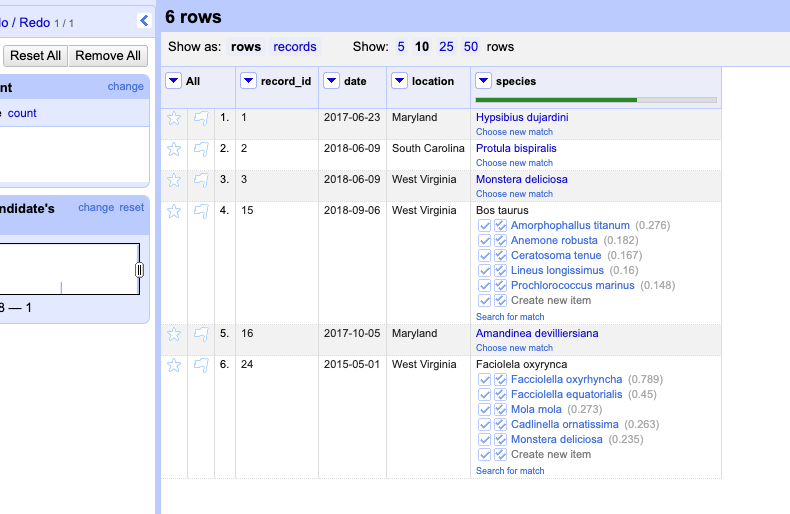
Task: Star the Amandinea devilliersiana row
Action: pyautogui.click(x=174, y=334)
